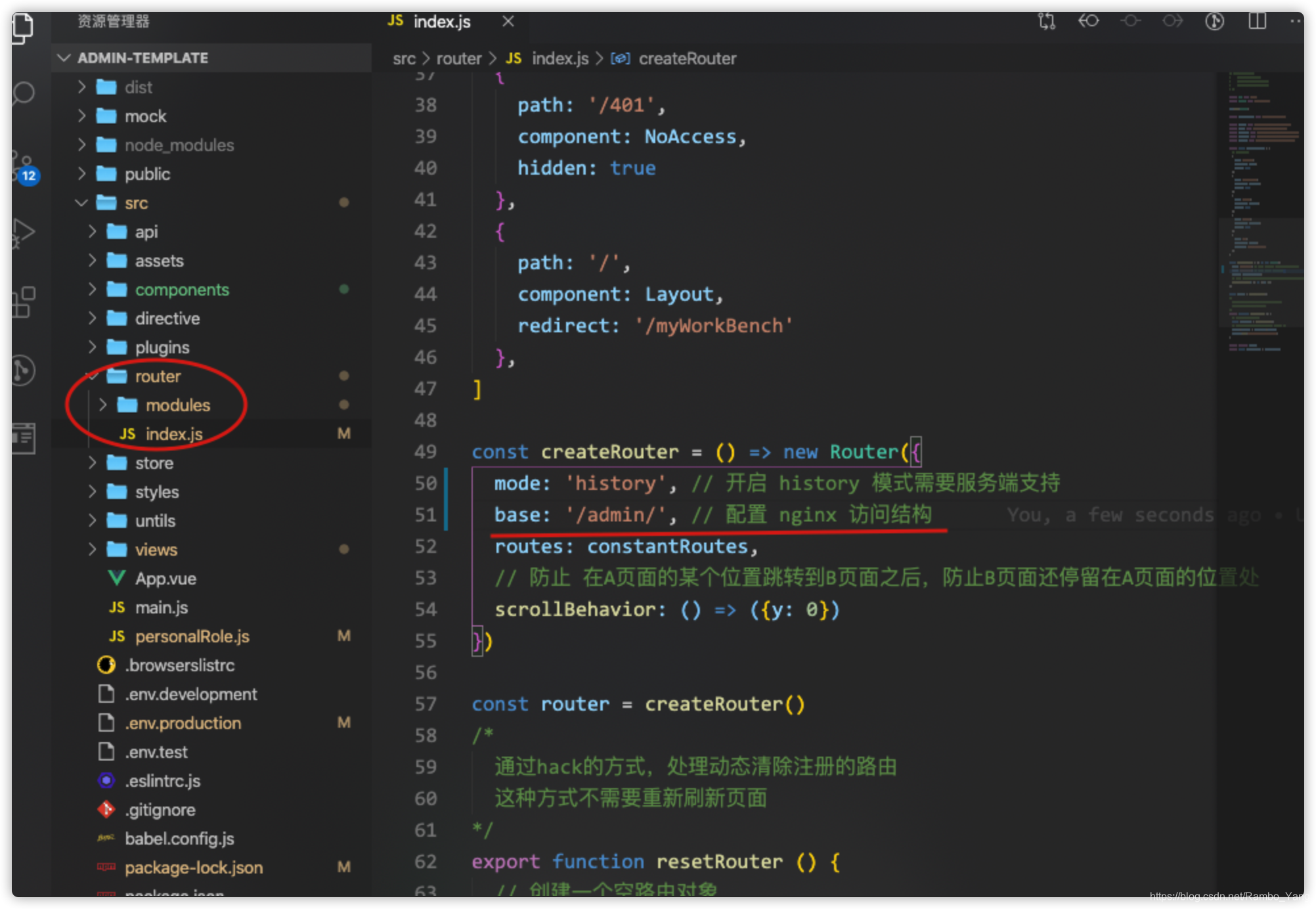The width and height of the screenshot is (1316, 909).
Task: Click the NoAccess component reference
Action: click(690, 137)
